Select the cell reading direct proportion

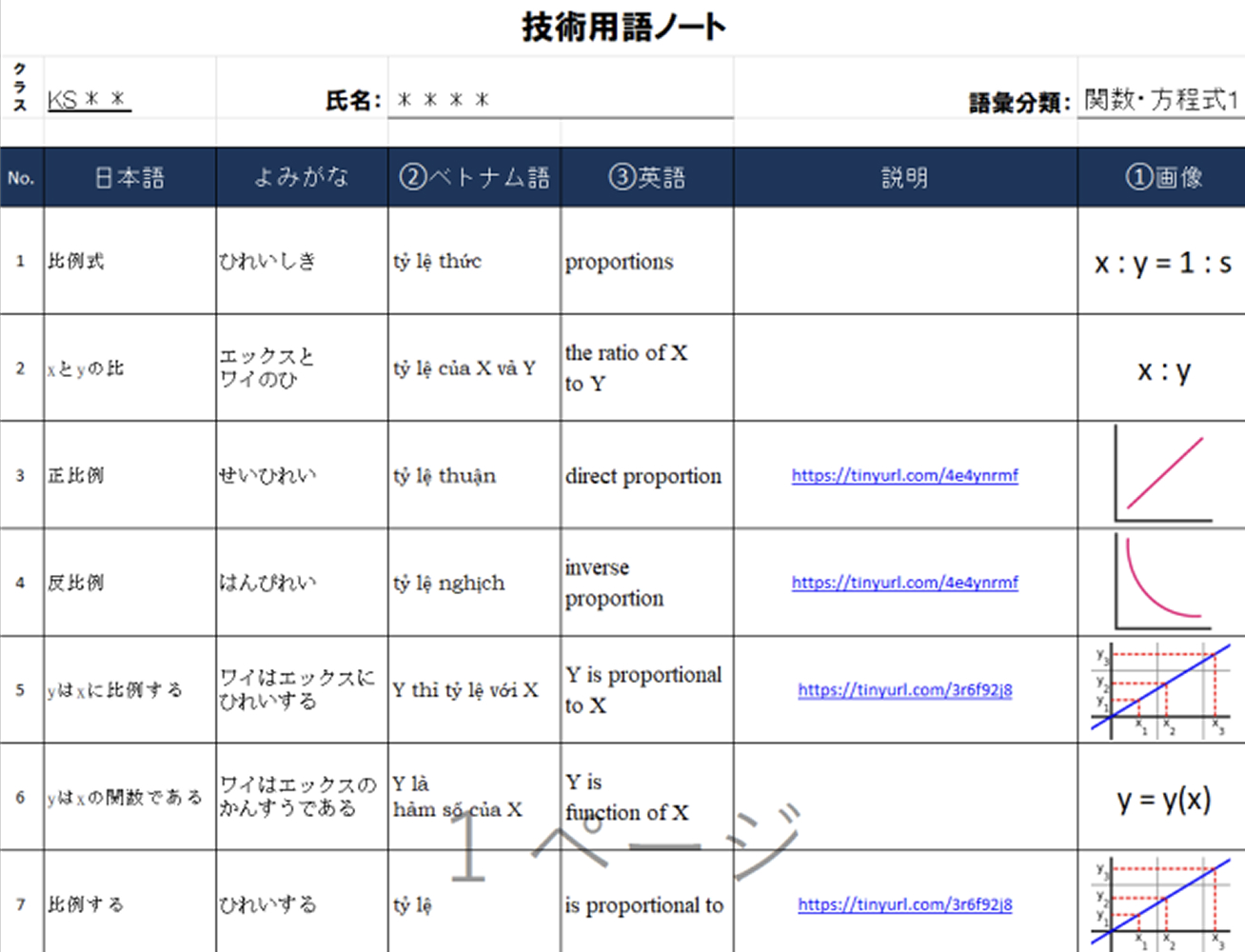point(644,475)
